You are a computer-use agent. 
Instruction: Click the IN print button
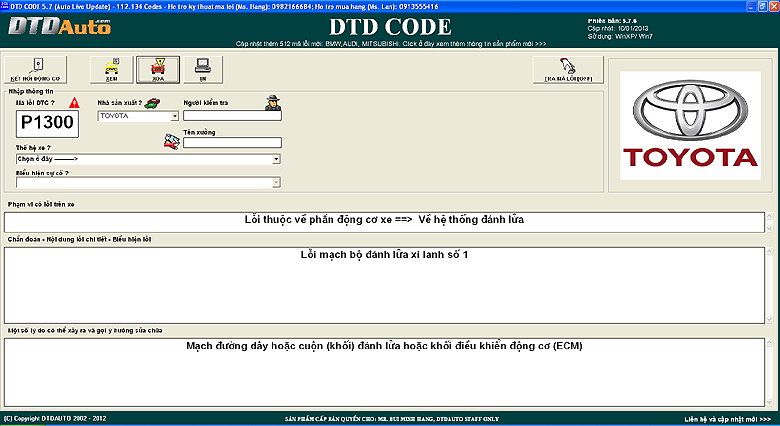(203, 70)
